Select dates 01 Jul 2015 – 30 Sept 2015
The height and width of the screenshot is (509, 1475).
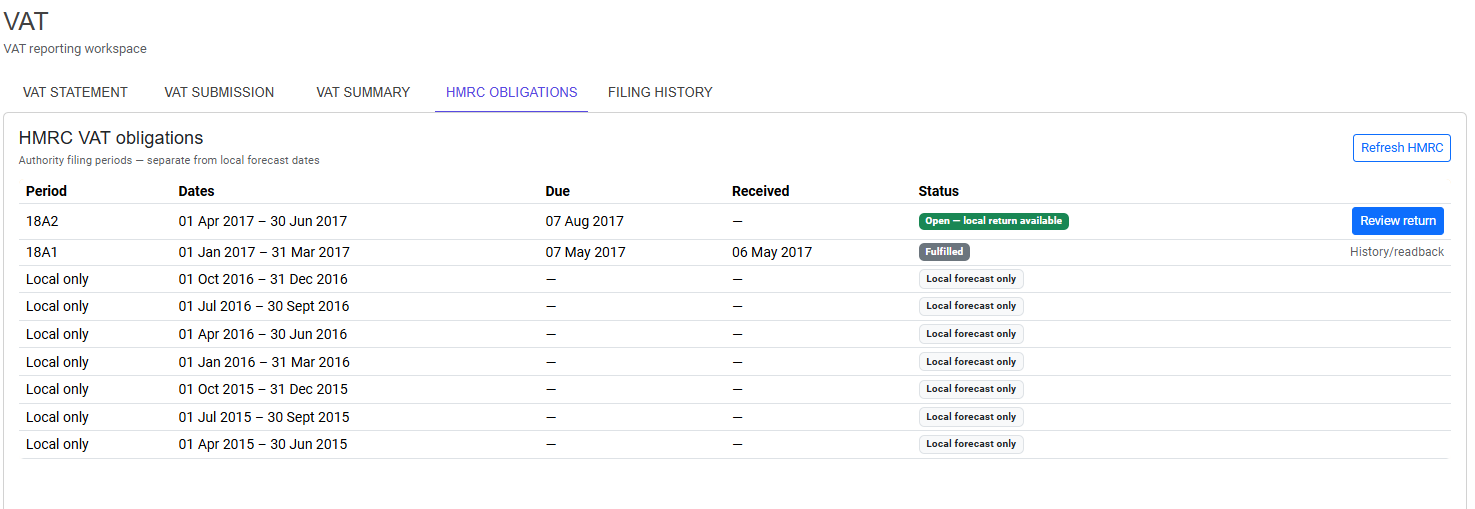[x=264, y=417]
